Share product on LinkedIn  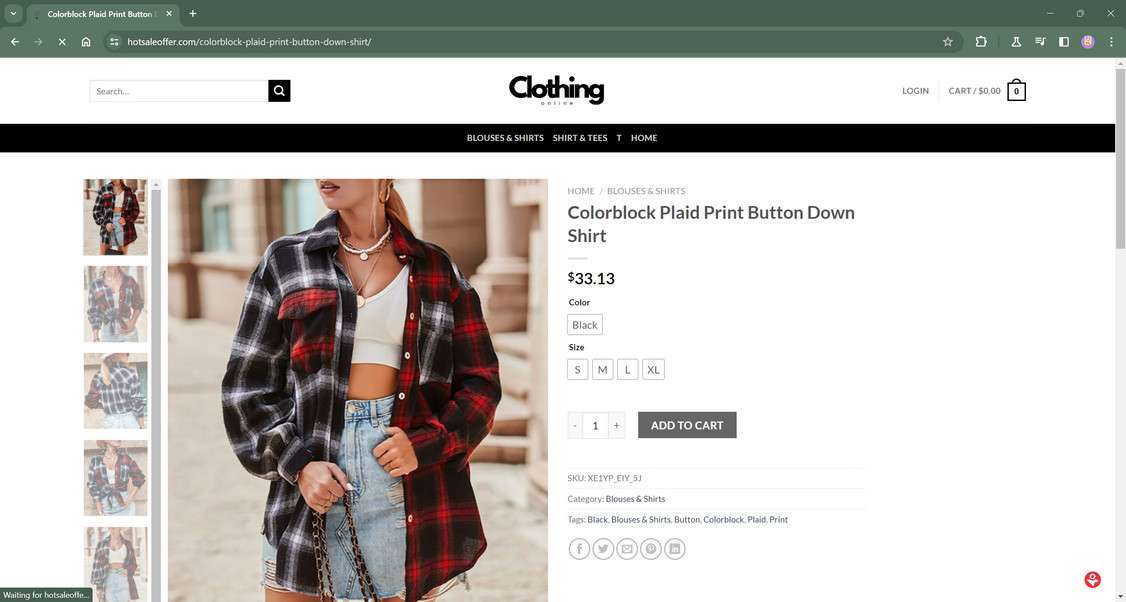(x=675, y=549)
